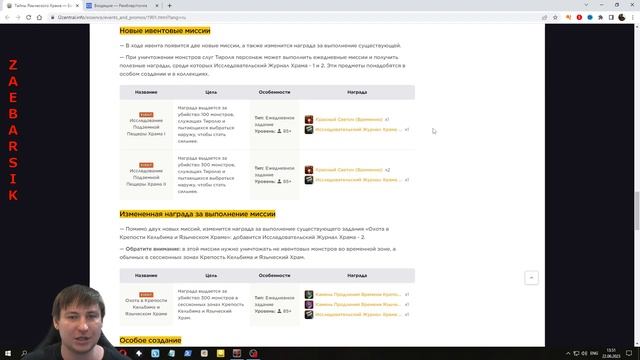Image resolution: width=640 pixels, height=360 pixels.
Task: Click the site info lock icon
Action: pyautogui.click(x=53, y=18)
